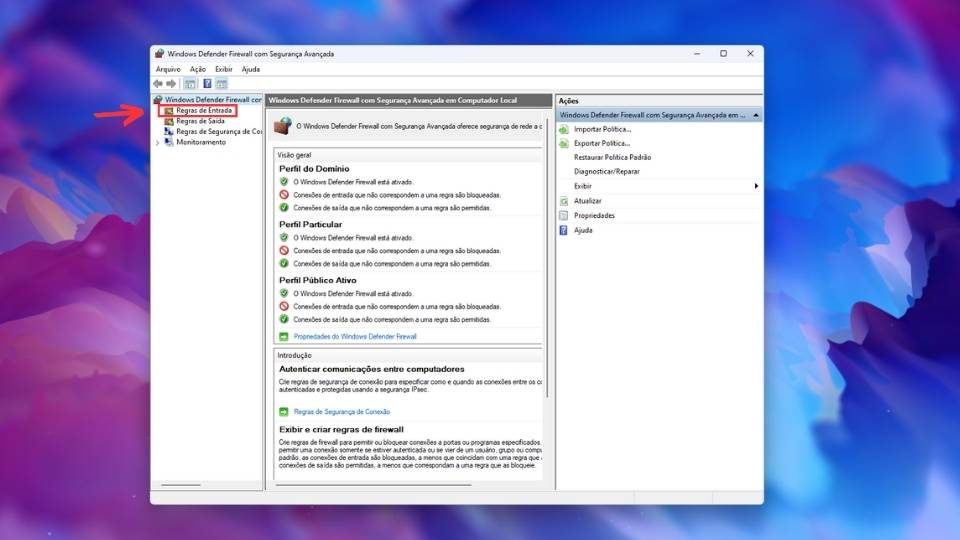Image resolution: width=960 pixels, height=540 pixels.
Task: Click the Regras de Entrada tree icon
Action: 168,111
